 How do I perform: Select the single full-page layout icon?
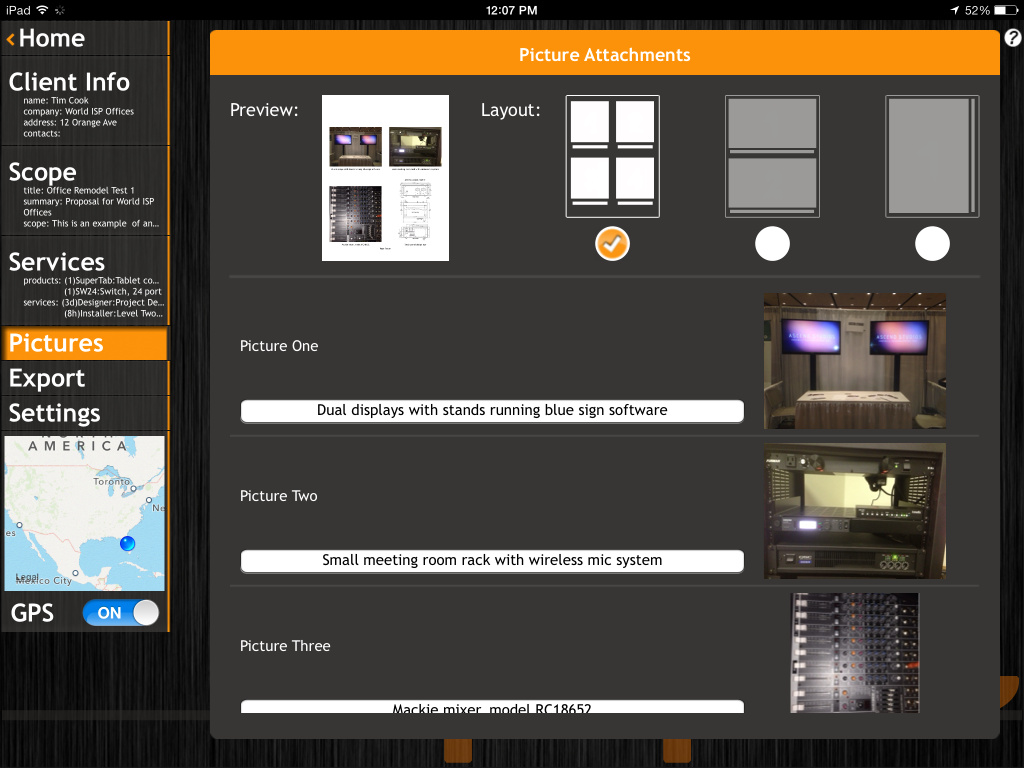coord(932,156)
